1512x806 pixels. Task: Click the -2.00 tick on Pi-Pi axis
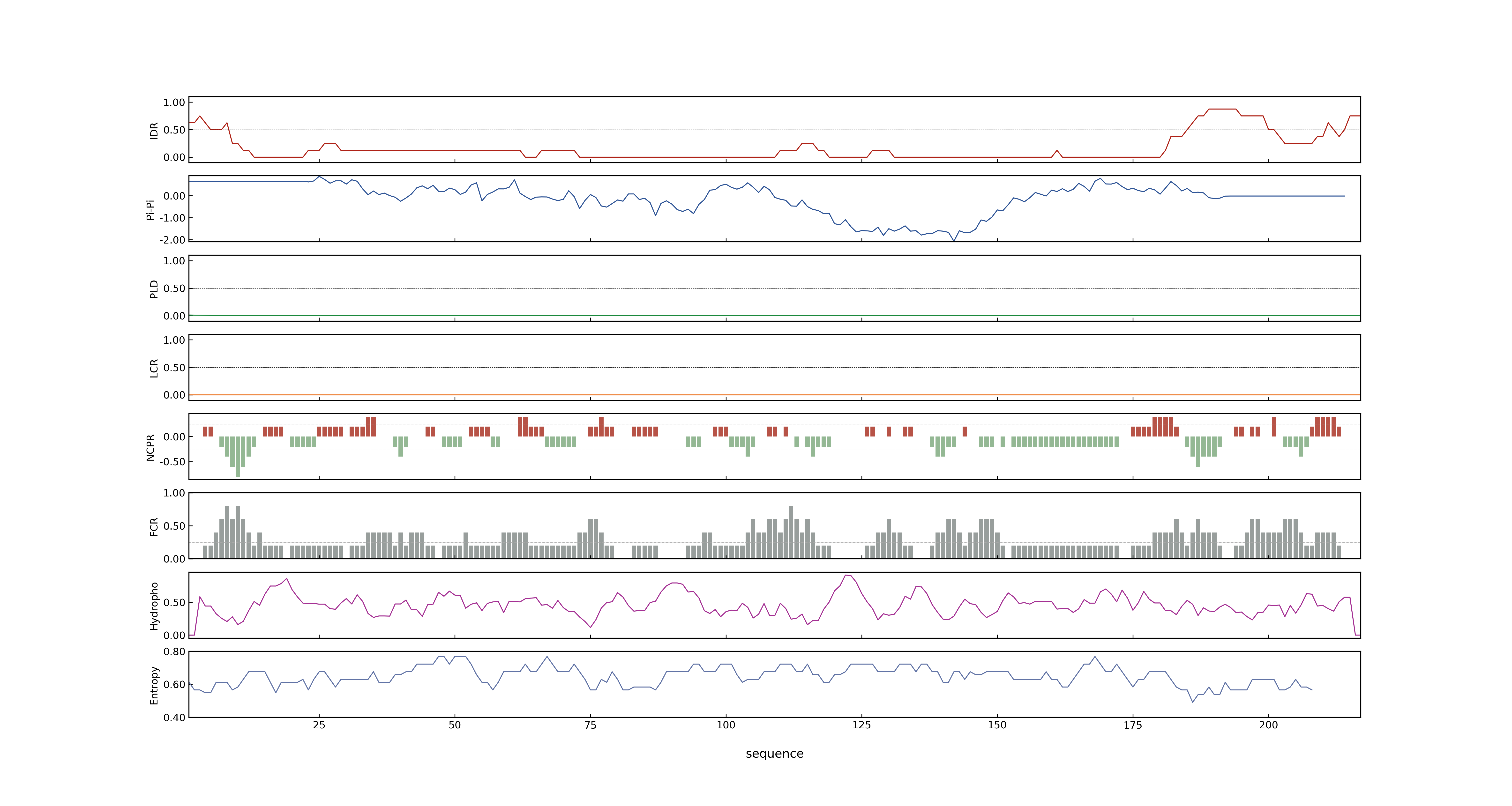tap(172, 240)
